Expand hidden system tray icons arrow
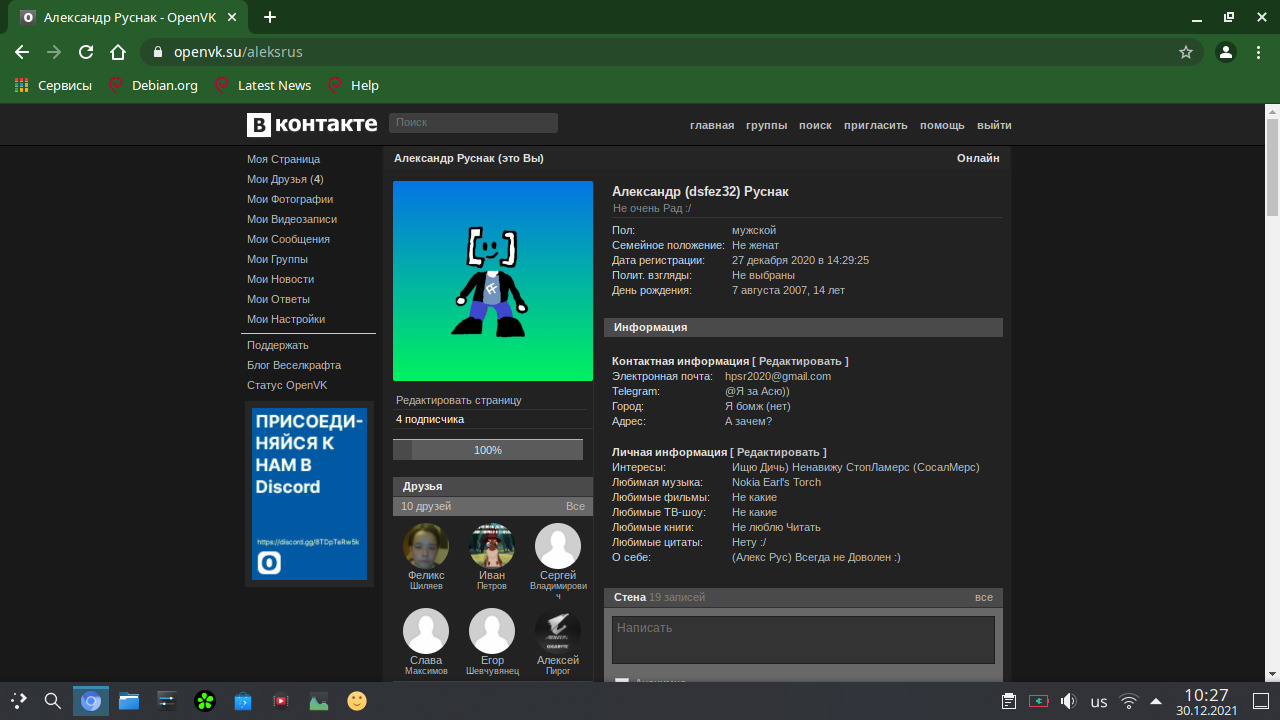Image resolution: width=1280 pixels, height=720 pixels. click(1156, 701)
